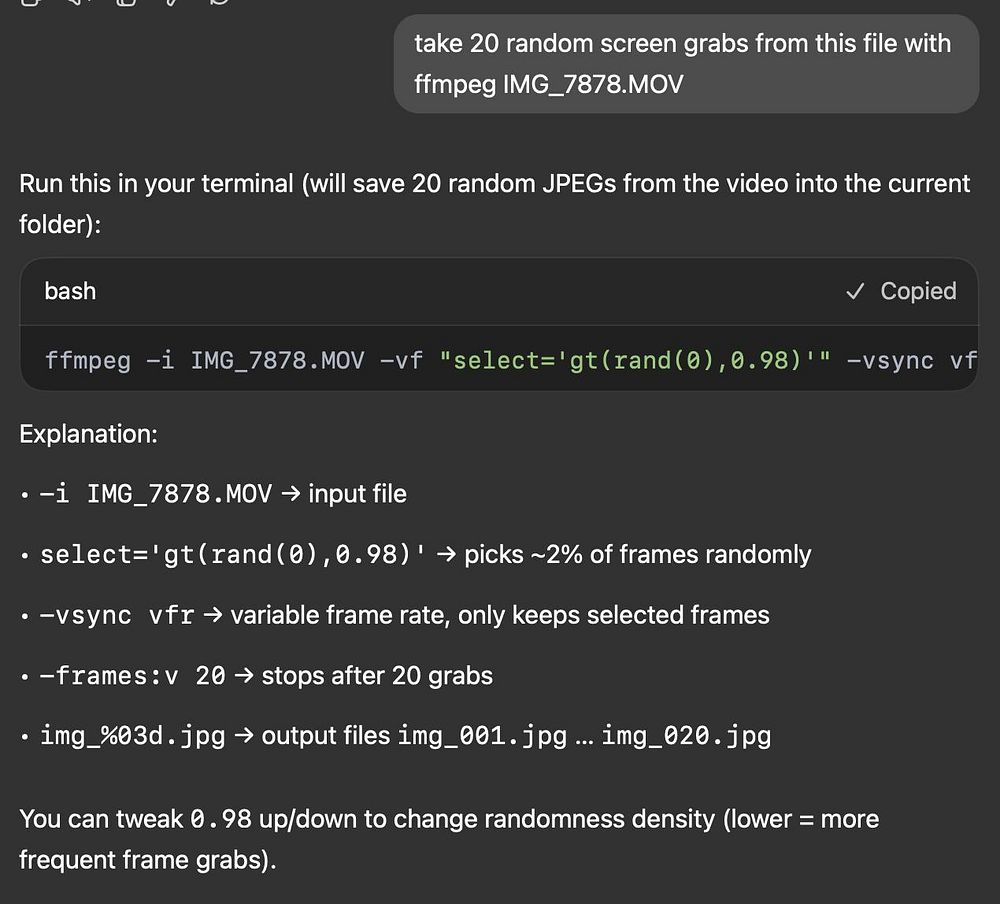Click the "select='gt(rand(0),0.98)'" inline code bullet

tap(232, 554)
